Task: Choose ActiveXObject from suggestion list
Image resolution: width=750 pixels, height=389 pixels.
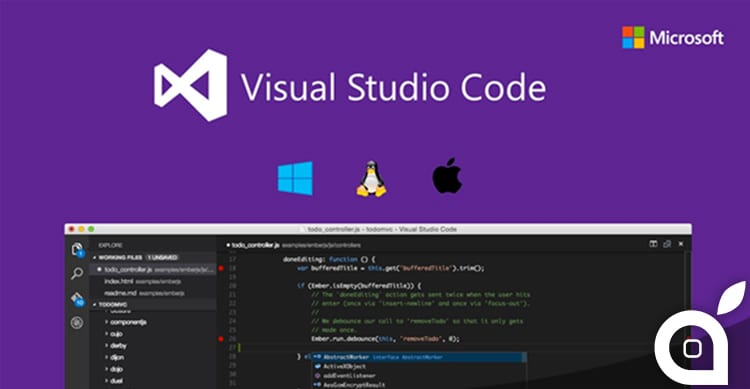Action: tap(419, 366)
